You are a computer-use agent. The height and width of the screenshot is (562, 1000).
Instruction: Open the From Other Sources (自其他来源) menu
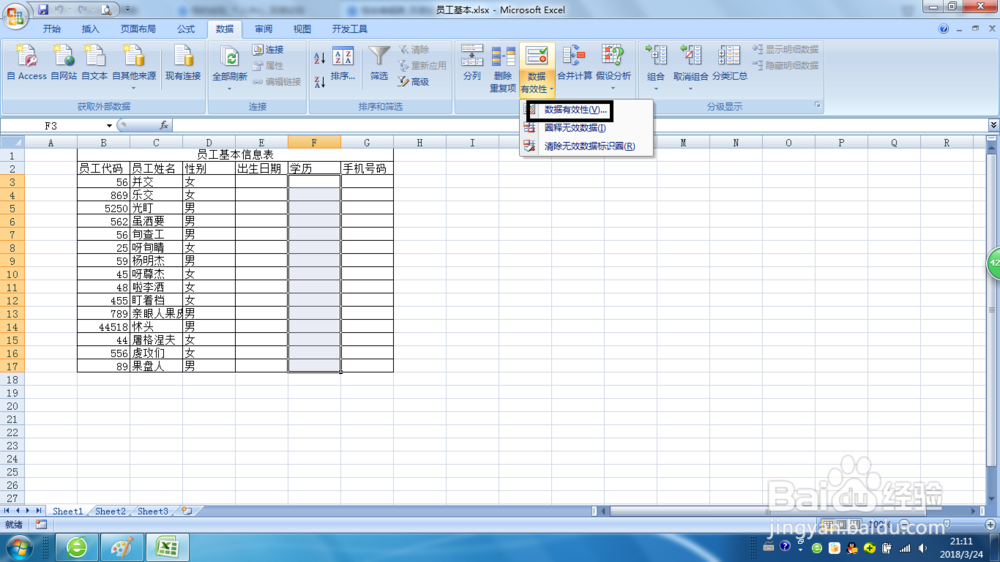pos(134,67)
